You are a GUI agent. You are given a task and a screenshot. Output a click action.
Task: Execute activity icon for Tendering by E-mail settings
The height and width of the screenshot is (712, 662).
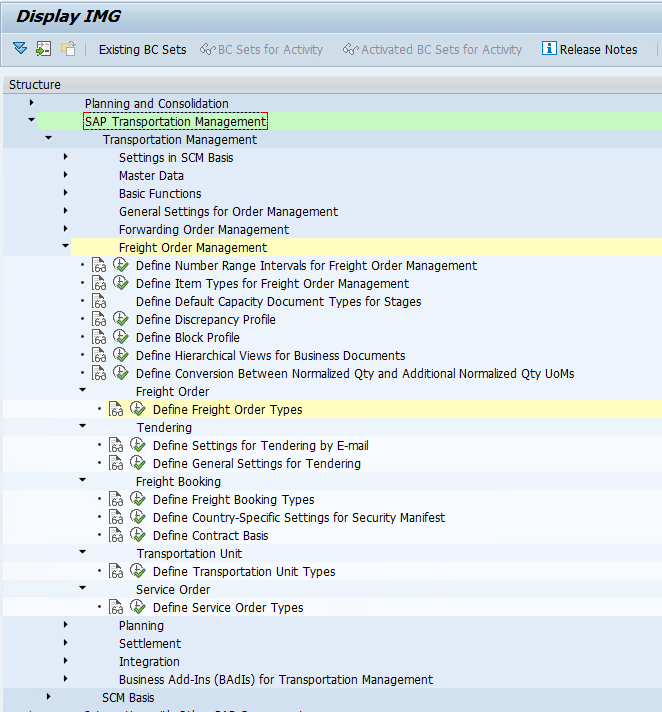[138, 445]
